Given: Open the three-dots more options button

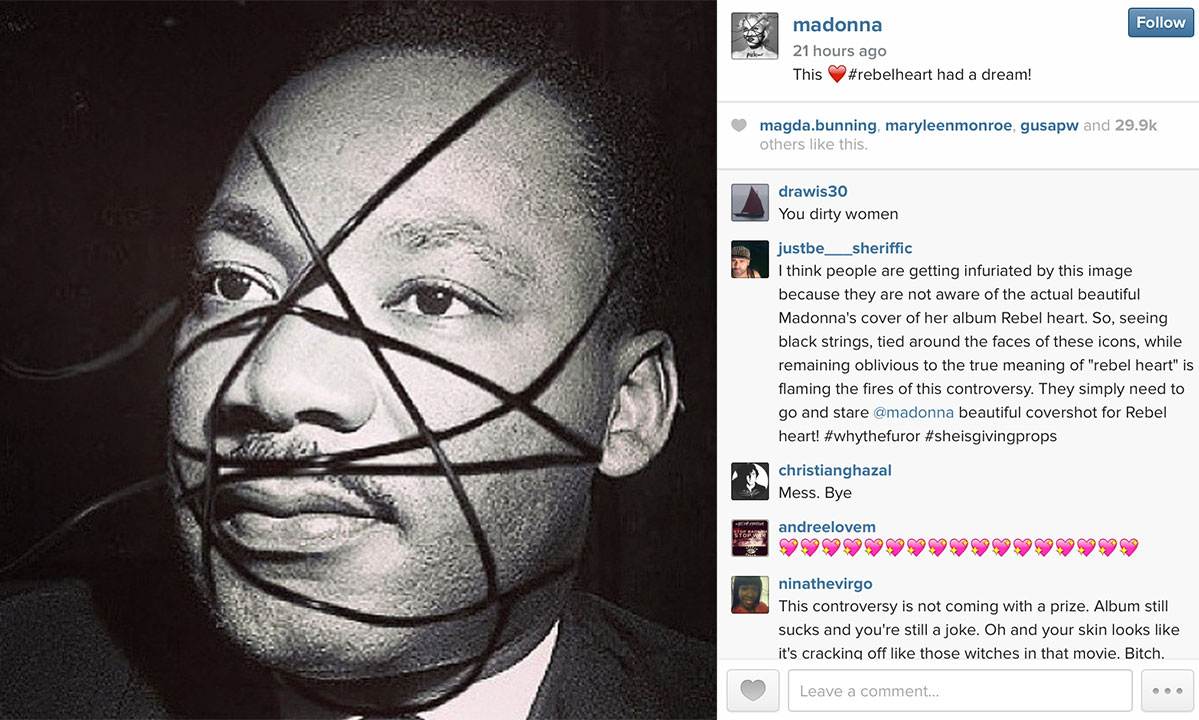Looking at the screenshot, I should click(1167, 691).
